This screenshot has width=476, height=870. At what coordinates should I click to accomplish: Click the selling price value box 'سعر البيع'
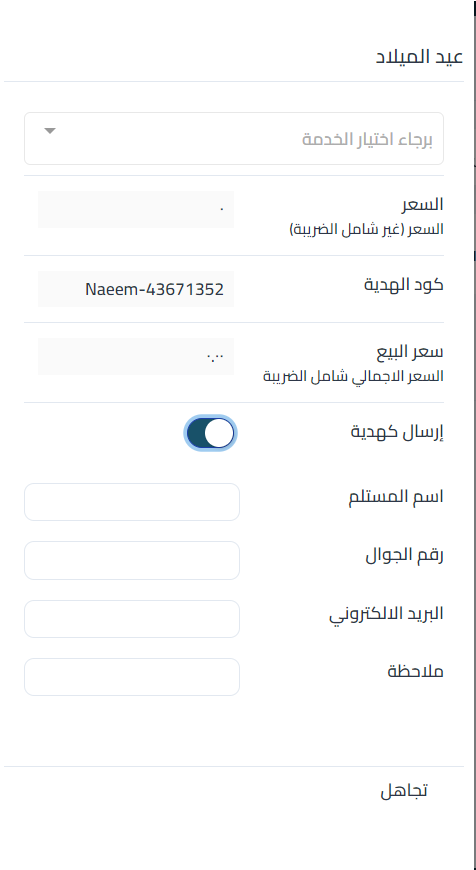(136, 356)
